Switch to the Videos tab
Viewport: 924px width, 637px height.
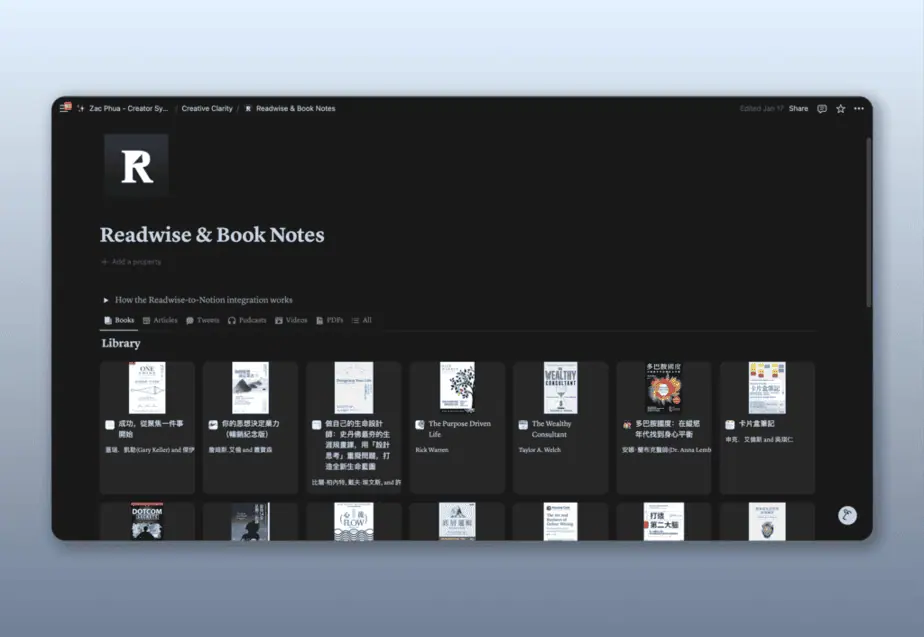point(291,321)
